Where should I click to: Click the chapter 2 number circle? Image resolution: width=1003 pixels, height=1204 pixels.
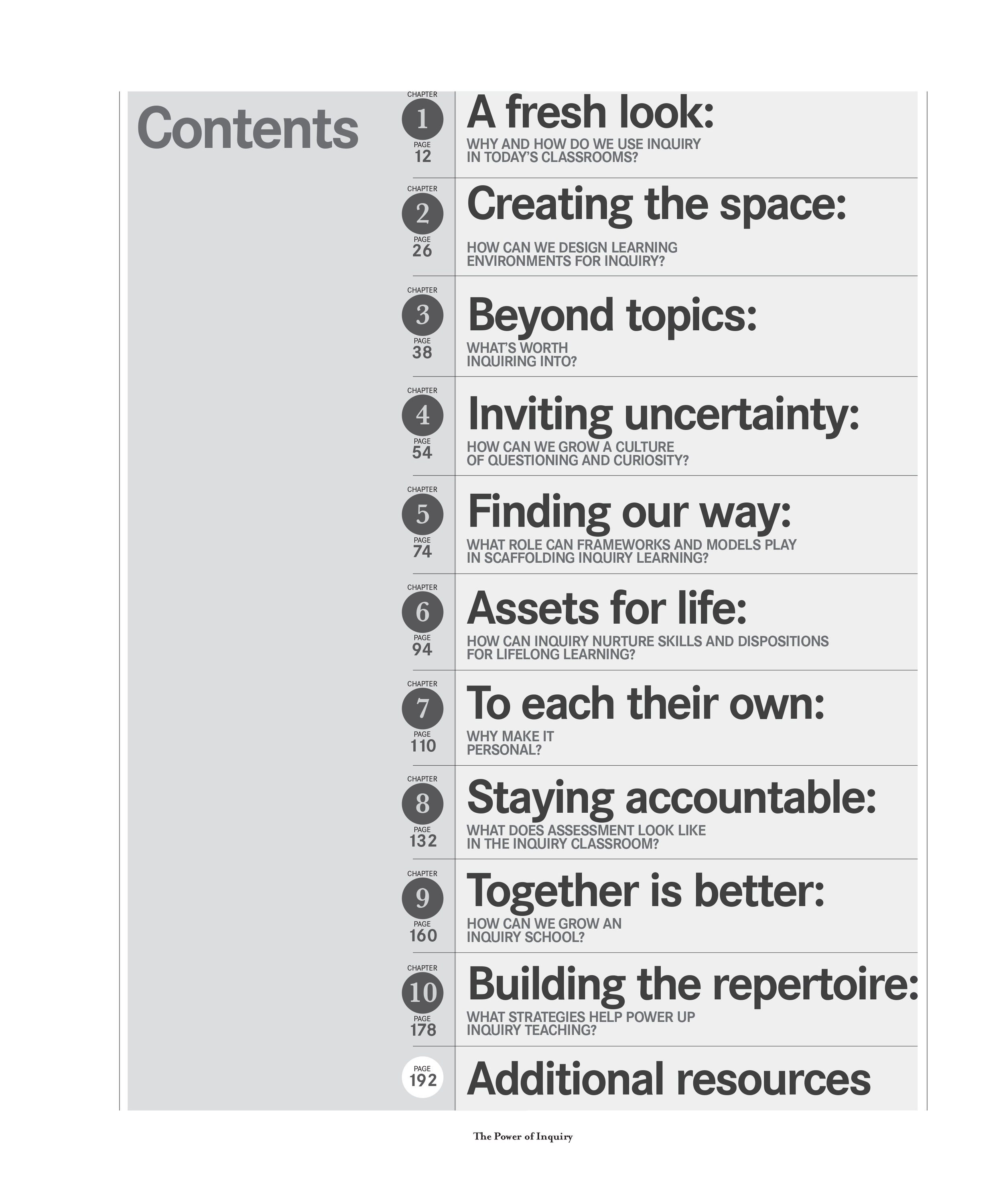click(x=422, y=213)
